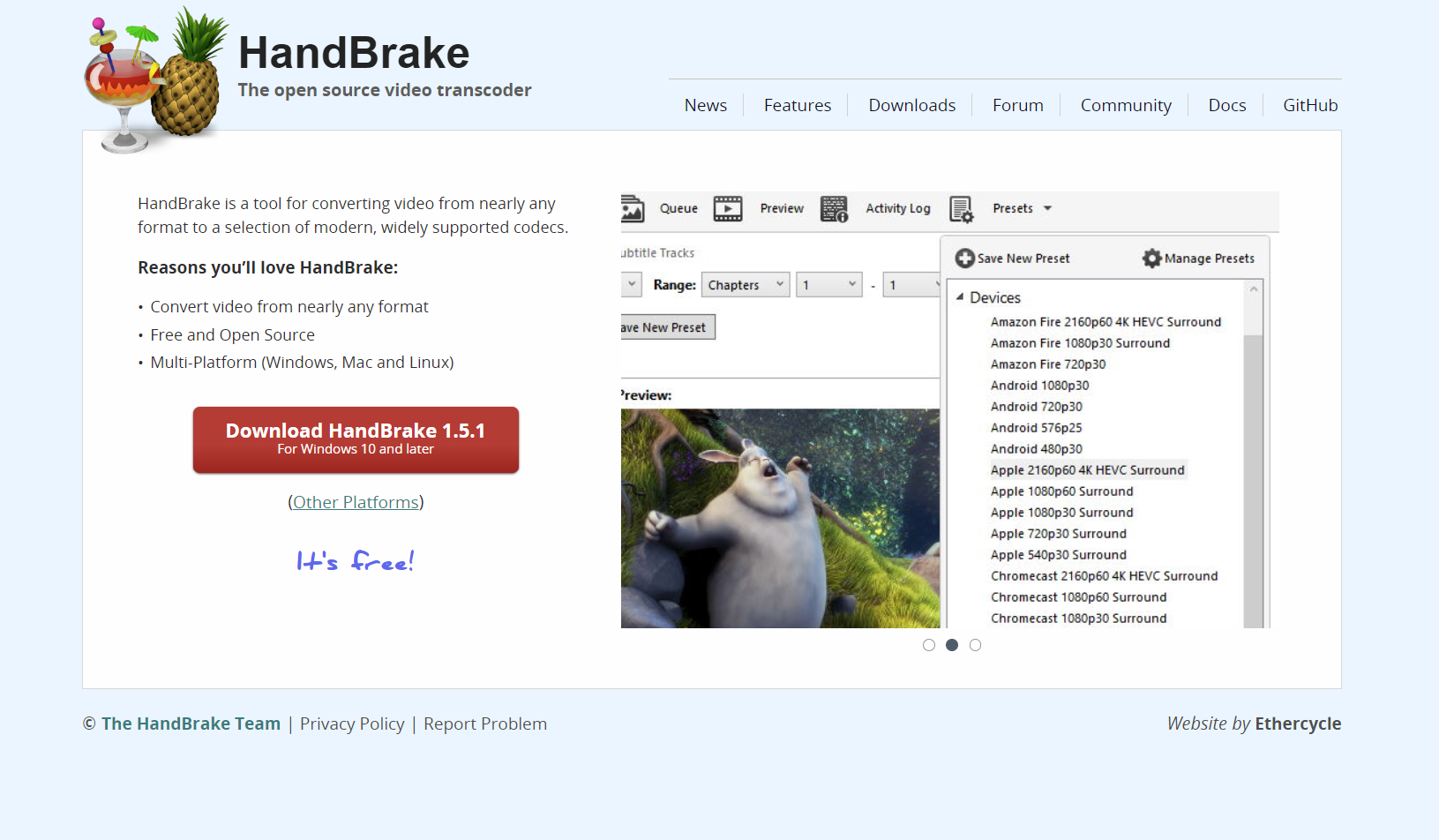Click the Manage Presets gear icon
The image size is (1439, 840).
[x=1152, y=258]
